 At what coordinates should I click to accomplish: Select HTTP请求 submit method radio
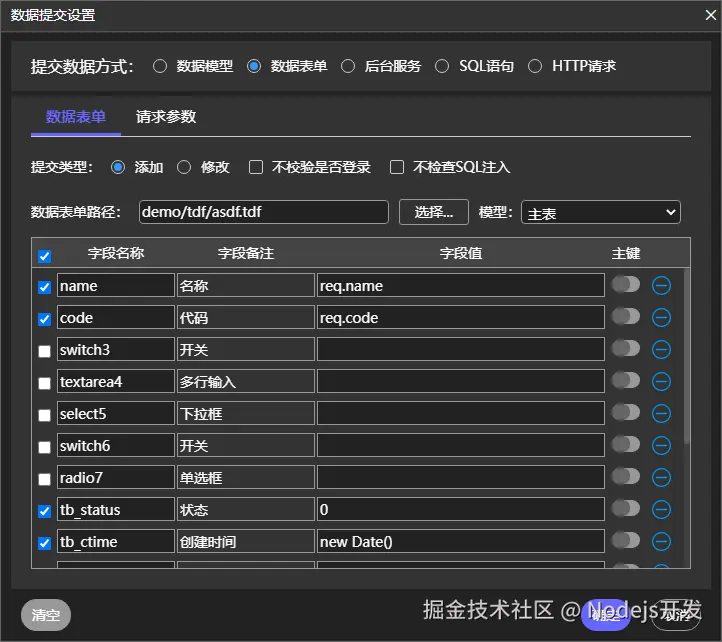pyautogui.click(x=535, y=66)
